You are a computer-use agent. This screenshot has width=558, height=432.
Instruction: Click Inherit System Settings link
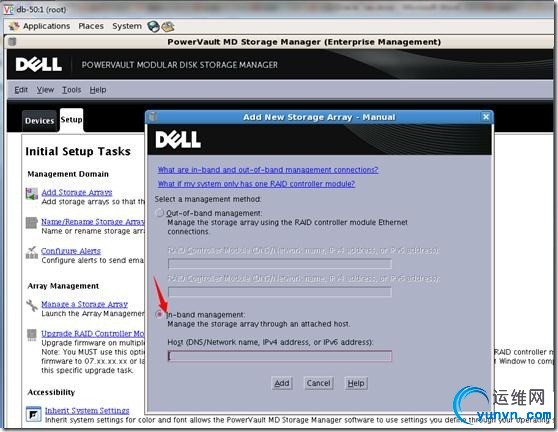[87, 411]
